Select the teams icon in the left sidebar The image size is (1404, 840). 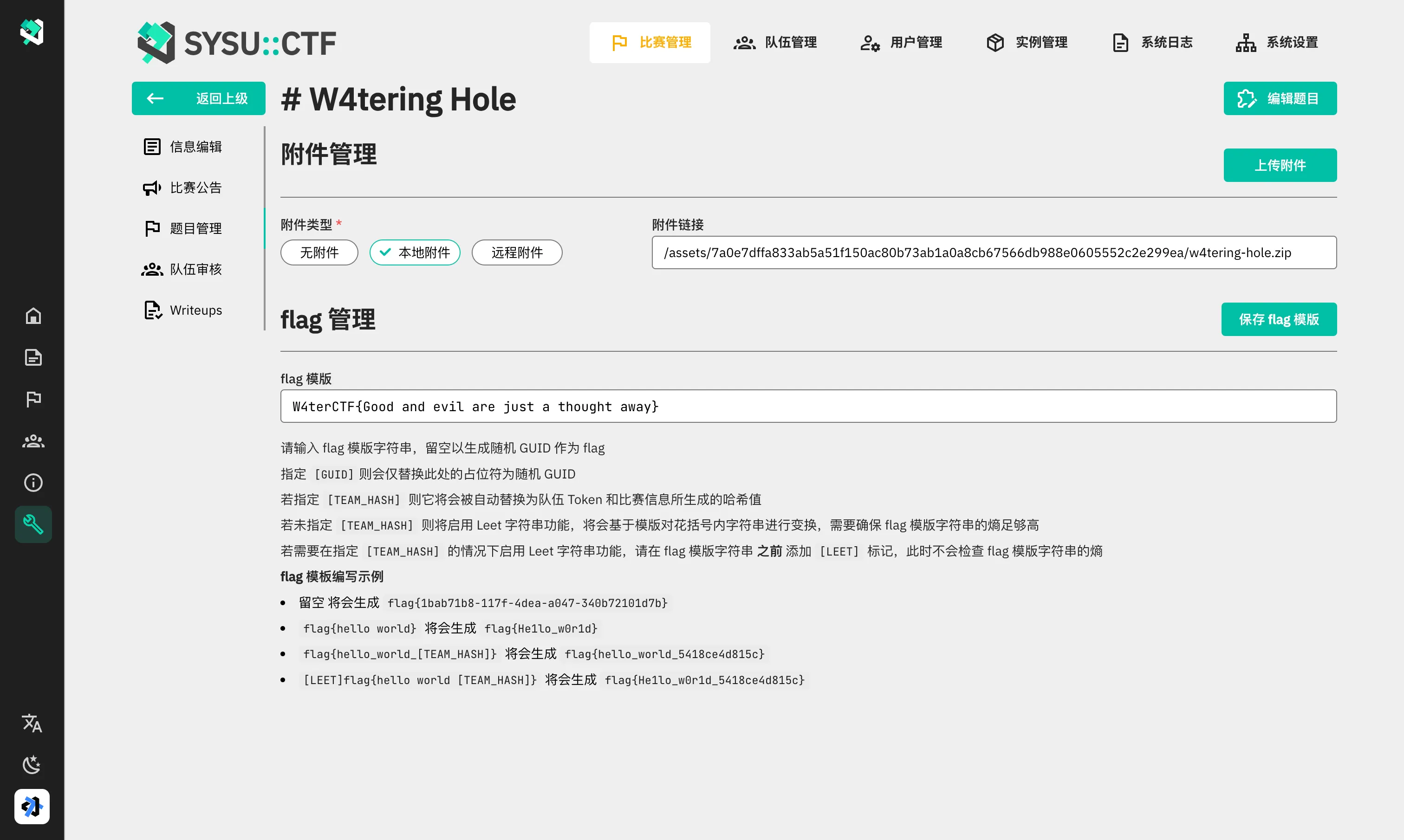pyautogui.click(x=33, y=440)
